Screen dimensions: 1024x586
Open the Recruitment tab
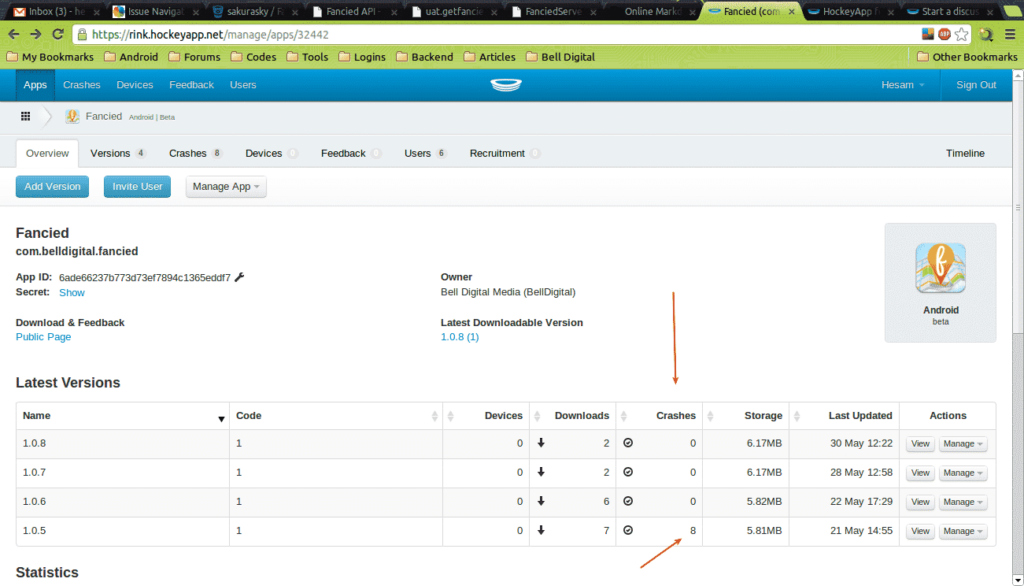[504, 153]
